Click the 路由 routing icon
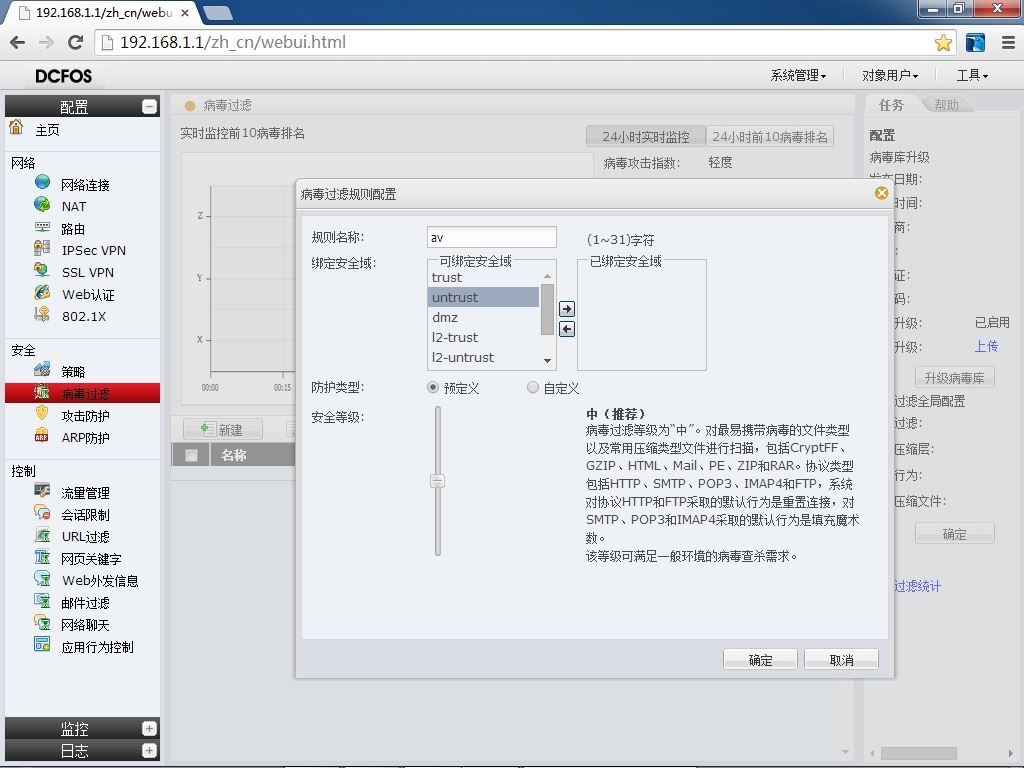Screen dimensions: 1024x768 pos(42,227)
